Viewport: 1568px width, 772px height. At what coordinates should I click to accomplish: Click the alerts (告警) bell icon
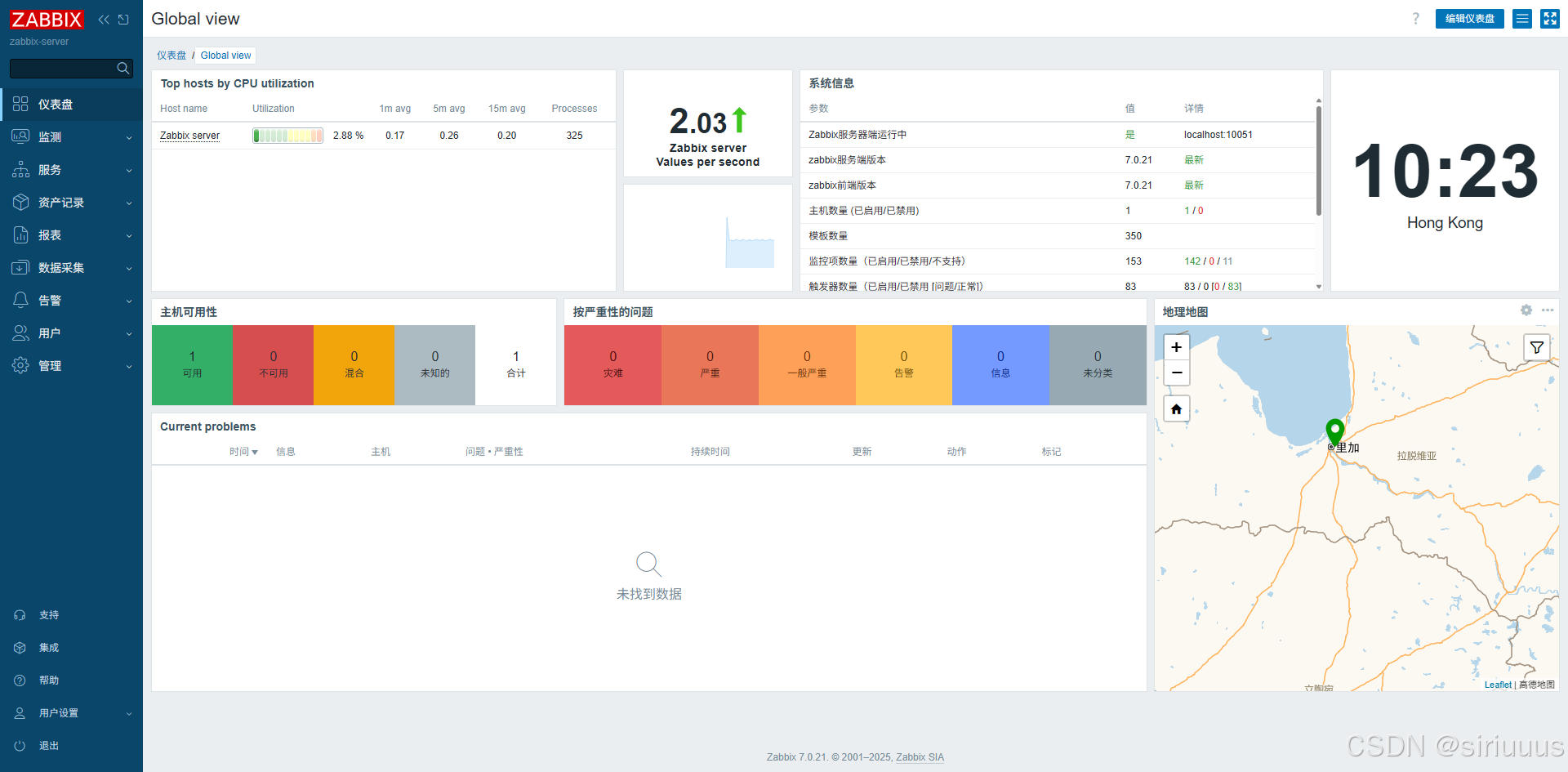pyautogui.click(x=20, y=300)
